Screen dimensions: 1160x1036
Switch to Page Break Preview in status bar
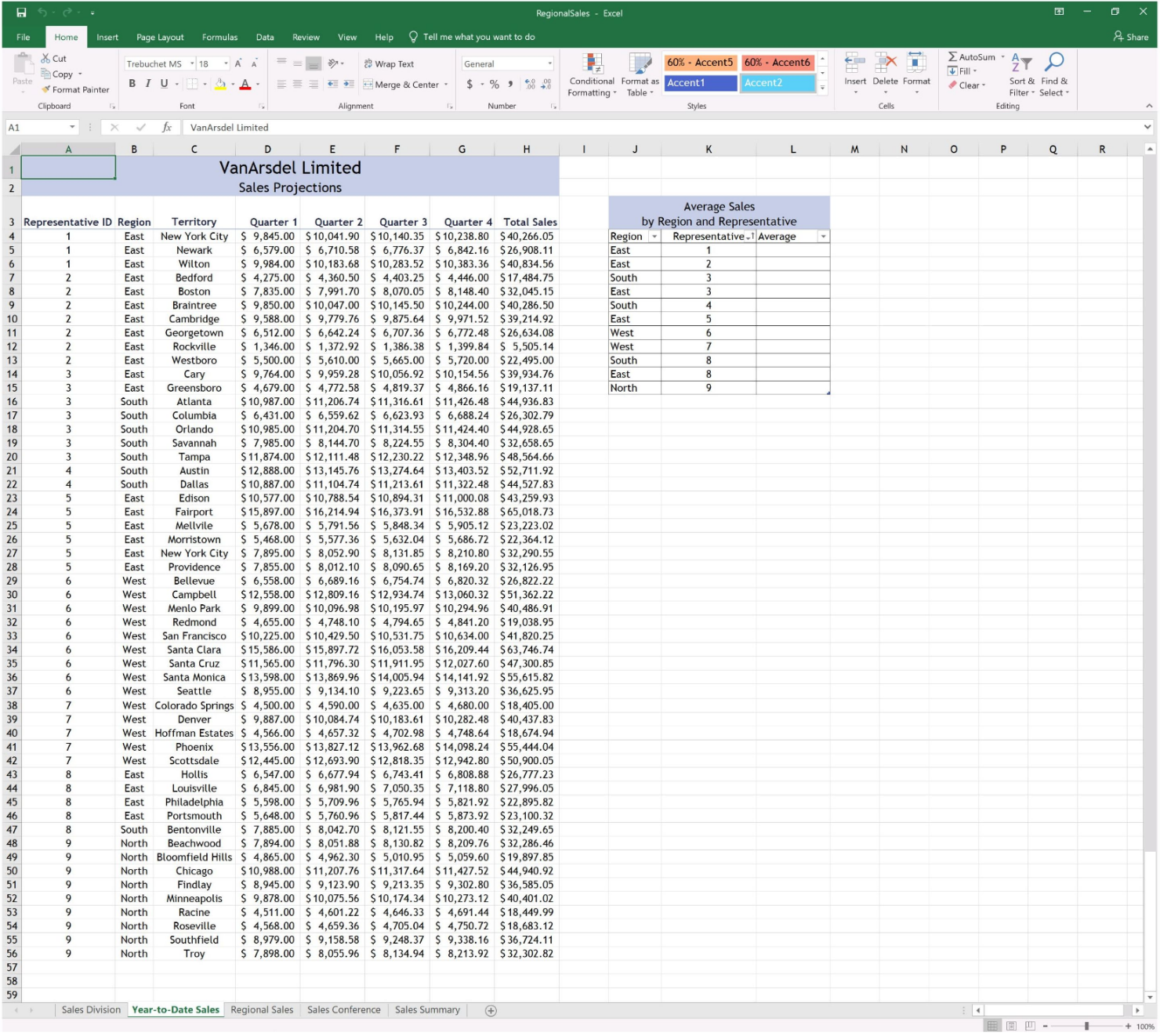(x=1030, y=1027)
